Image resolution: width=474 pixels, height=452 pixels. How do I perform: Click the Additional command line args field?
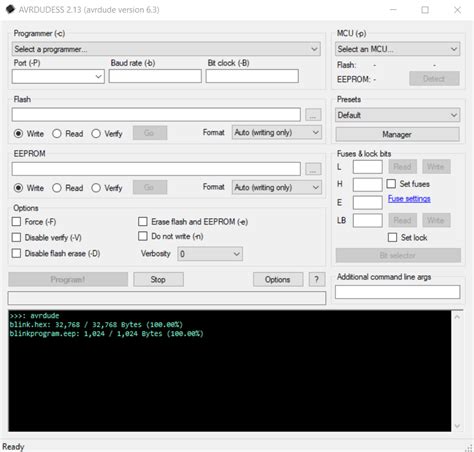coord(397,292)
